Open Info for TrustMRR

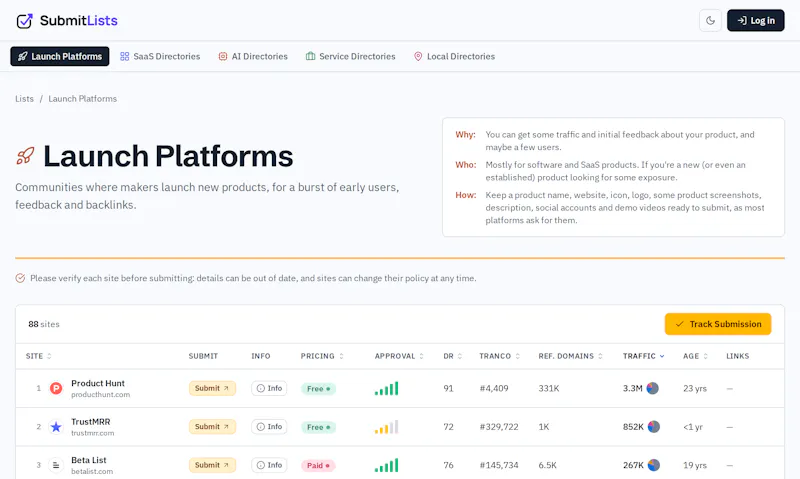click(x=269, y=426)
